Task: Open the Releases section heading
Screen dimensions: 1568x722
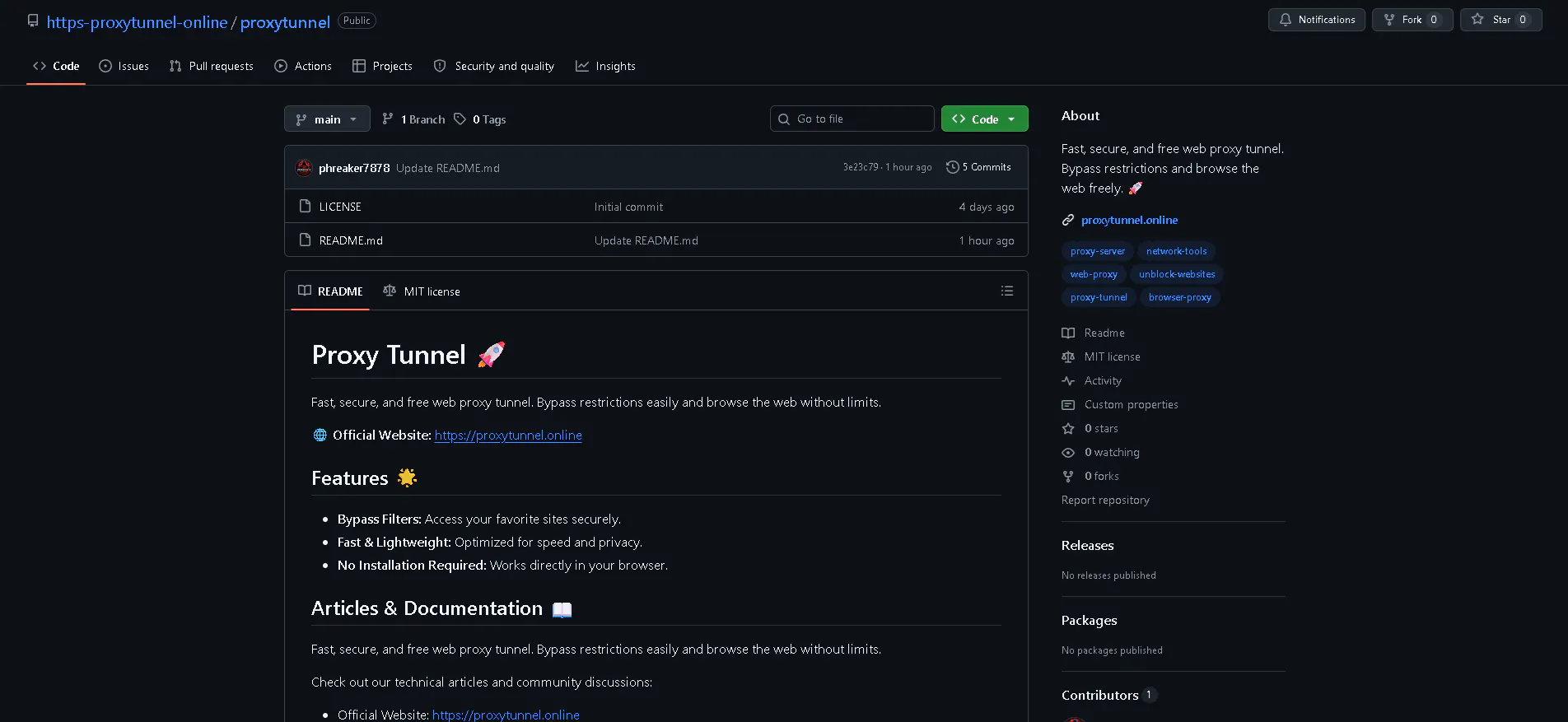Action: point(1087,545)
